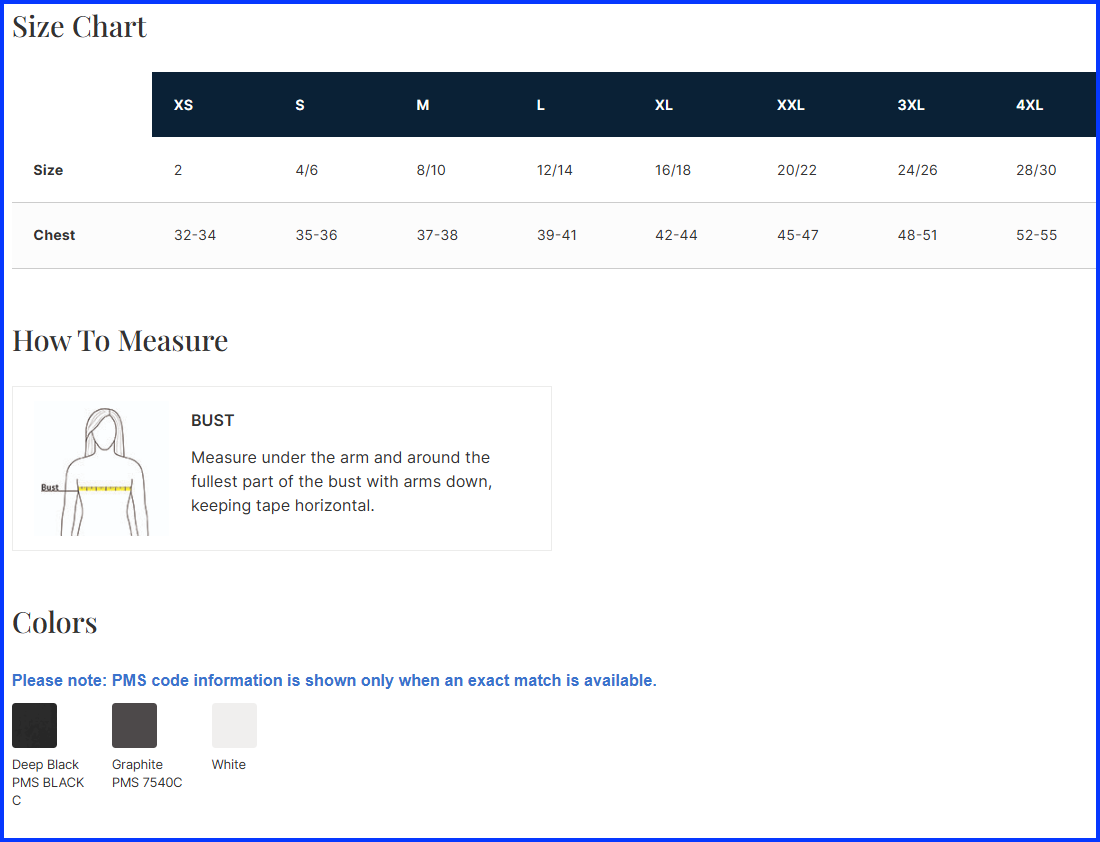Click the Size Chart heading
This screenshot has height=842, width=1100.
pyautogui.click(x=80, y=27)
